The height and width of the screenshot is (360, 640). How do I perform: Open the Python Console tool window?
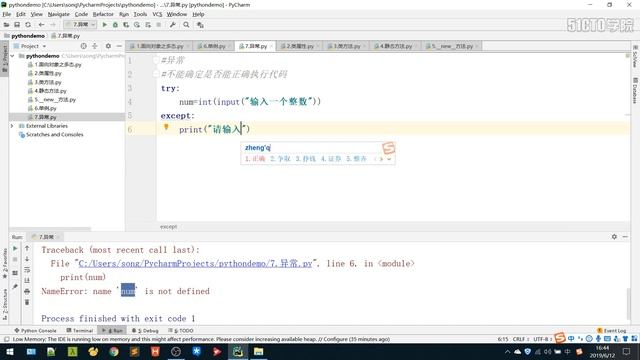36,331
